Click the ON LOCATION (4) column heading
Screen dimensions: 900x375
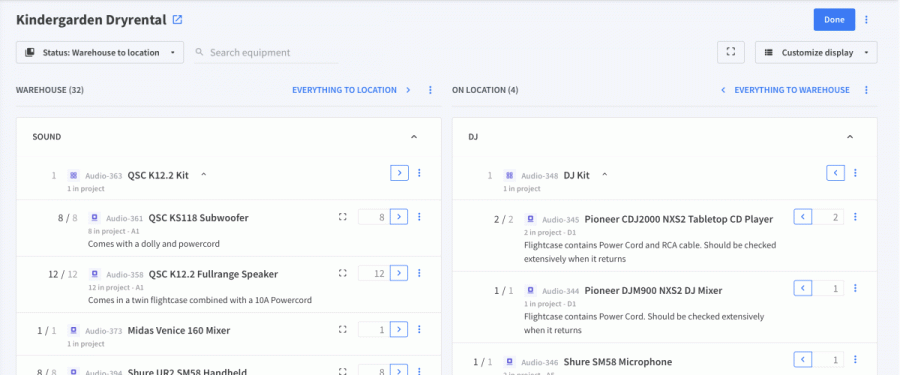click(485, 90)
